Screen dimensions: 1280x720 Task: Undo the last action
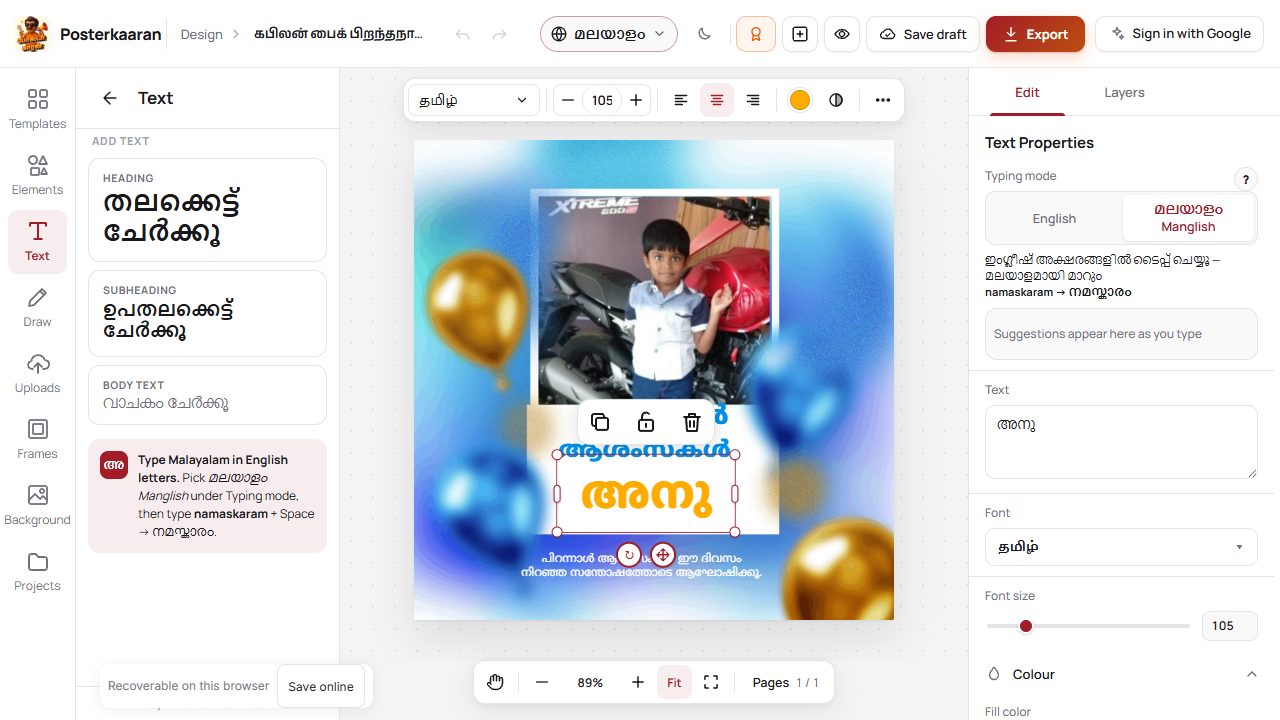(x=462, y=34)
